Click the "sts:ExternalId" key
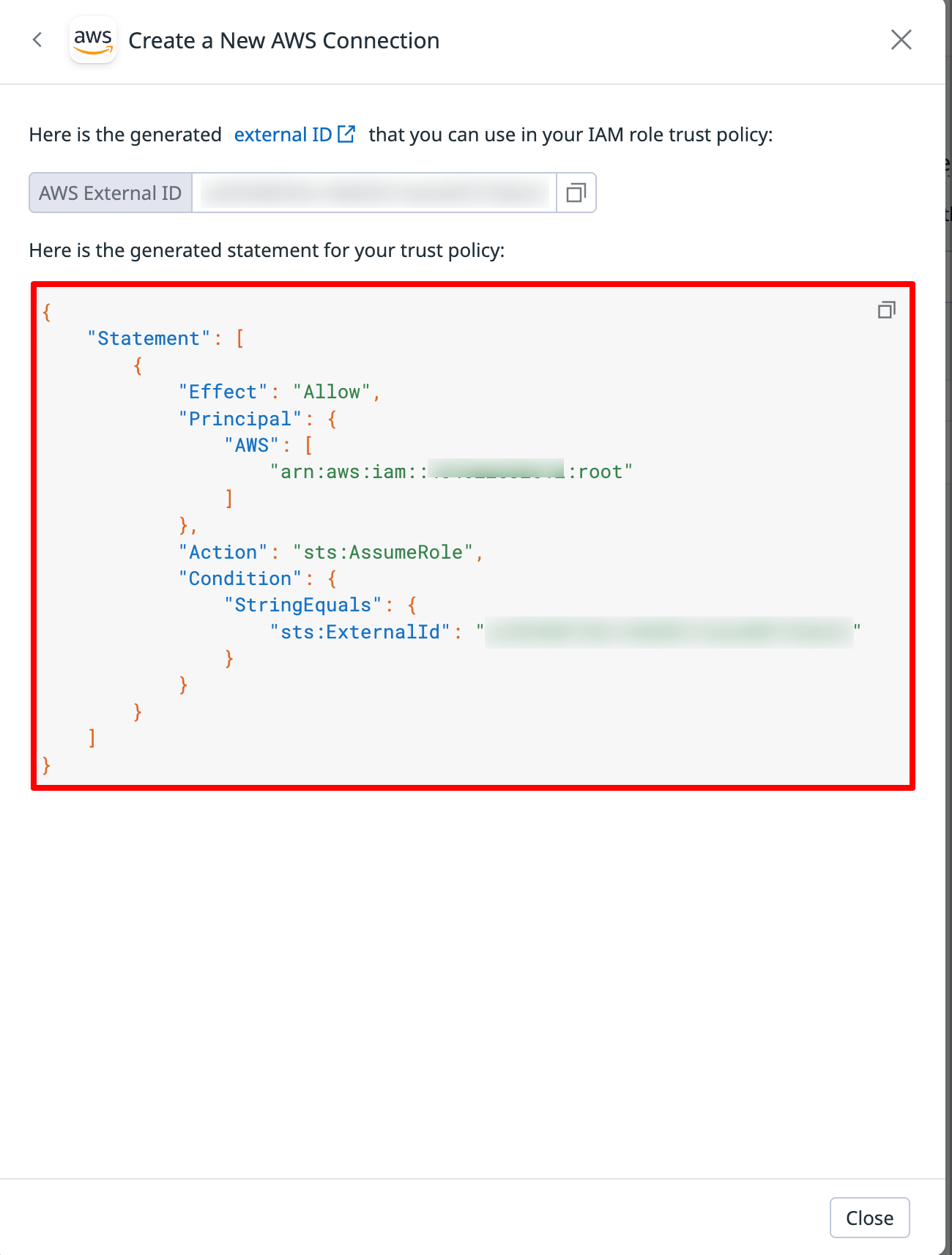 pyautogui.click(x=360, y=632)
